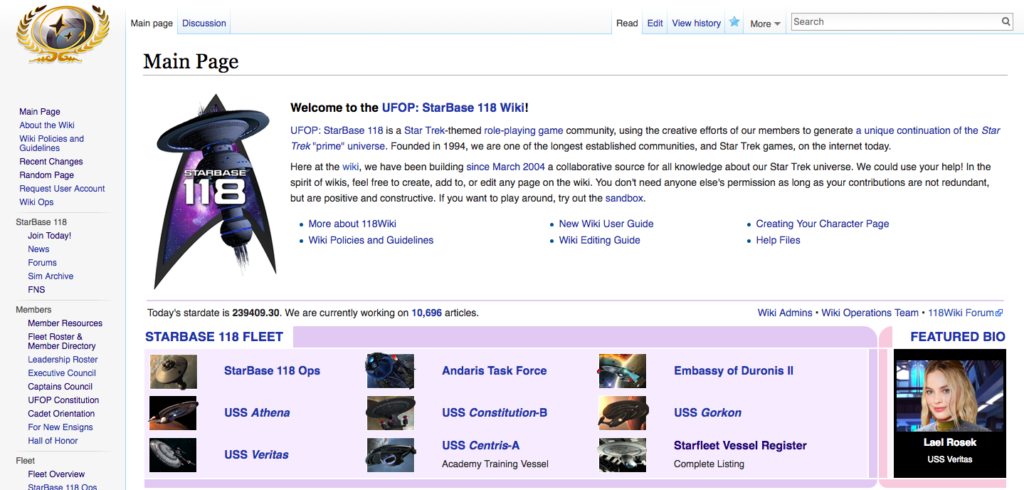Viewport: 1024px width, 490px height.
Task: Click UFOP: StarBase 118 Wiki heading link
Action: (x=453, y=108)
